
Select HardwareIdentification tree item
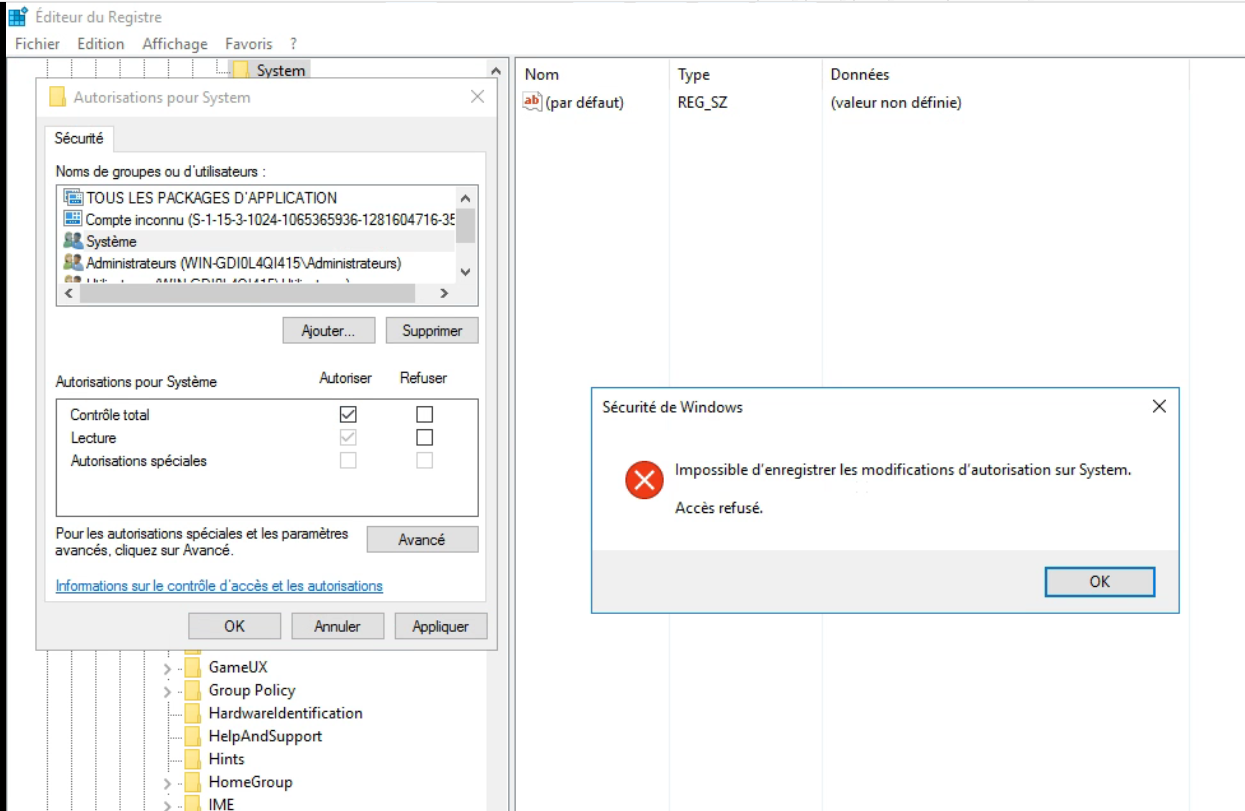tap(285, 713)
